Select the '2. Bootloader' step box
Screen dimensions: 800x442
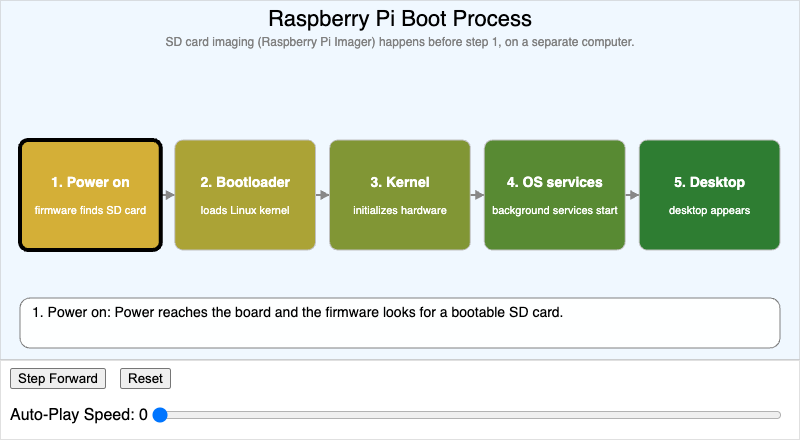click(x=245, y=195)
